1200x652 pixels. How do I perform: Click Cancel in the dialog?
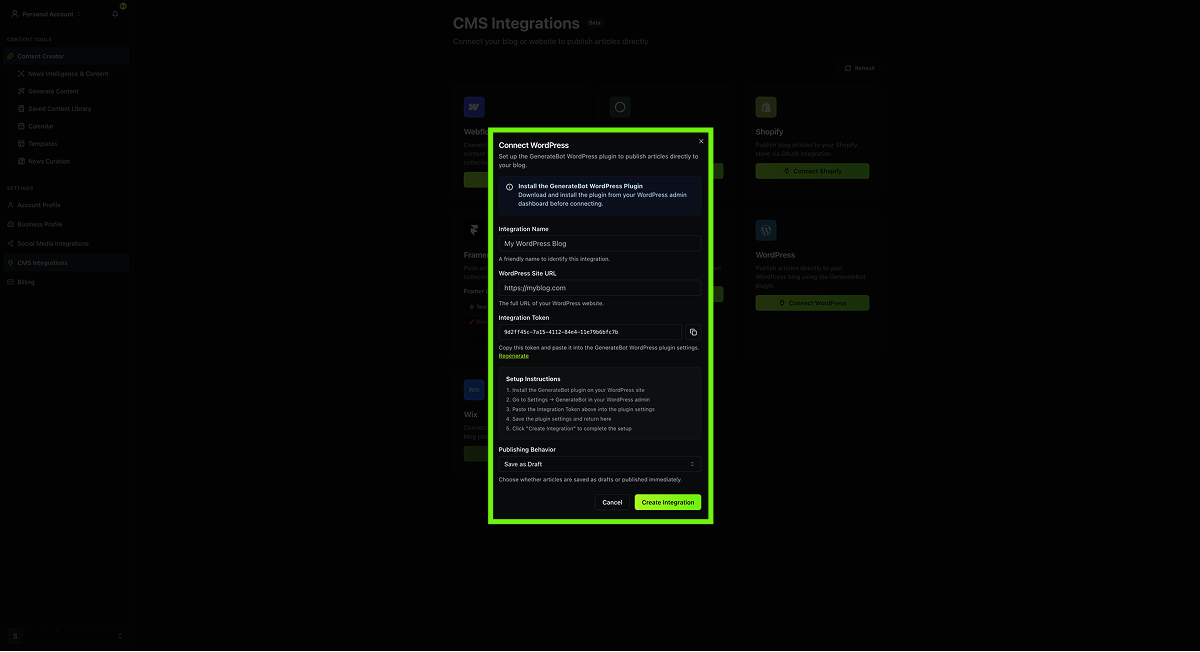(612, 502)
